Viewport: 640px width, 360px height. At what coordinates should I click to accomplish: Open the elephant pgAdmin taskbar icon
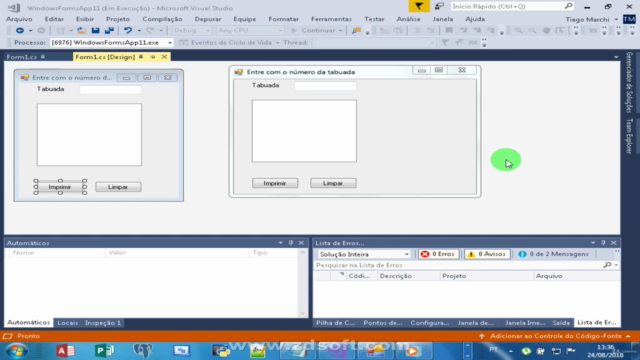tap(142, 351)
